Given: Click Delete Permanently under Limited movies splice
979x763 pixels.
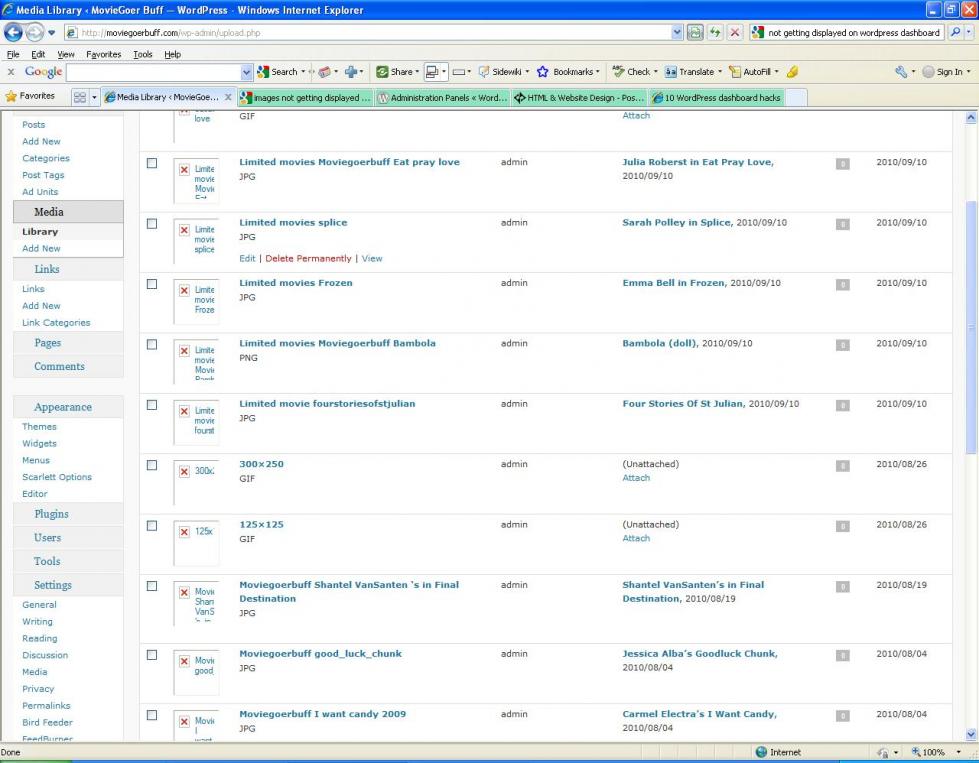Looking at the screenshot, I should click(x=308, y=258).
